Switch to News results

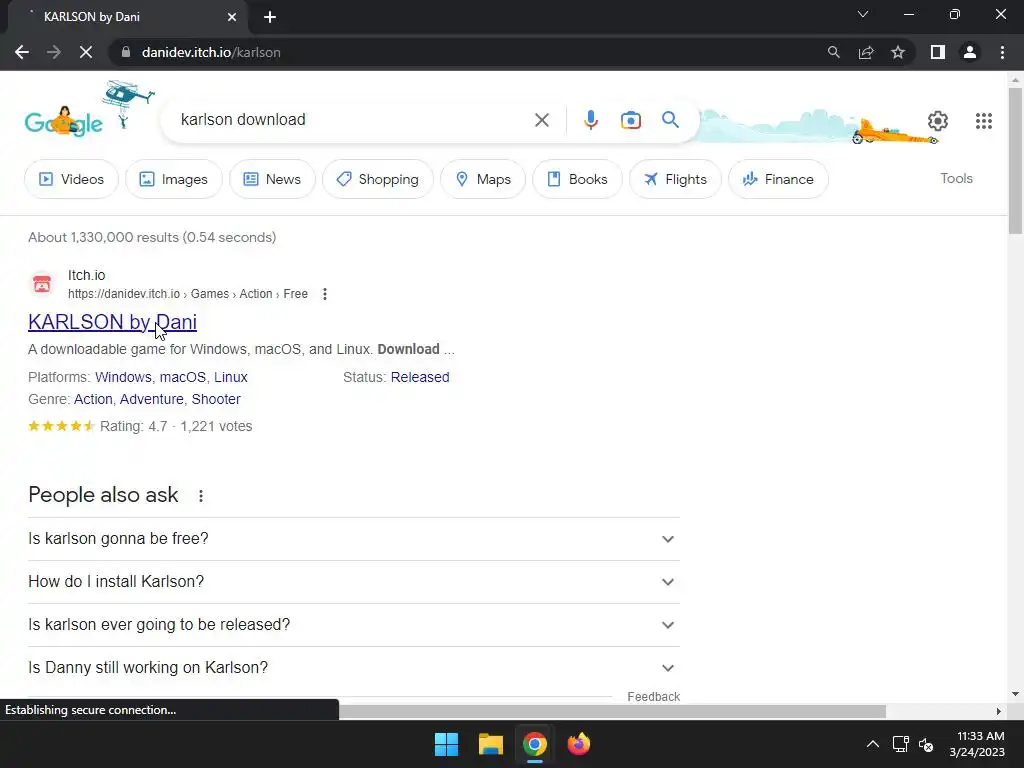pos(272,179)
